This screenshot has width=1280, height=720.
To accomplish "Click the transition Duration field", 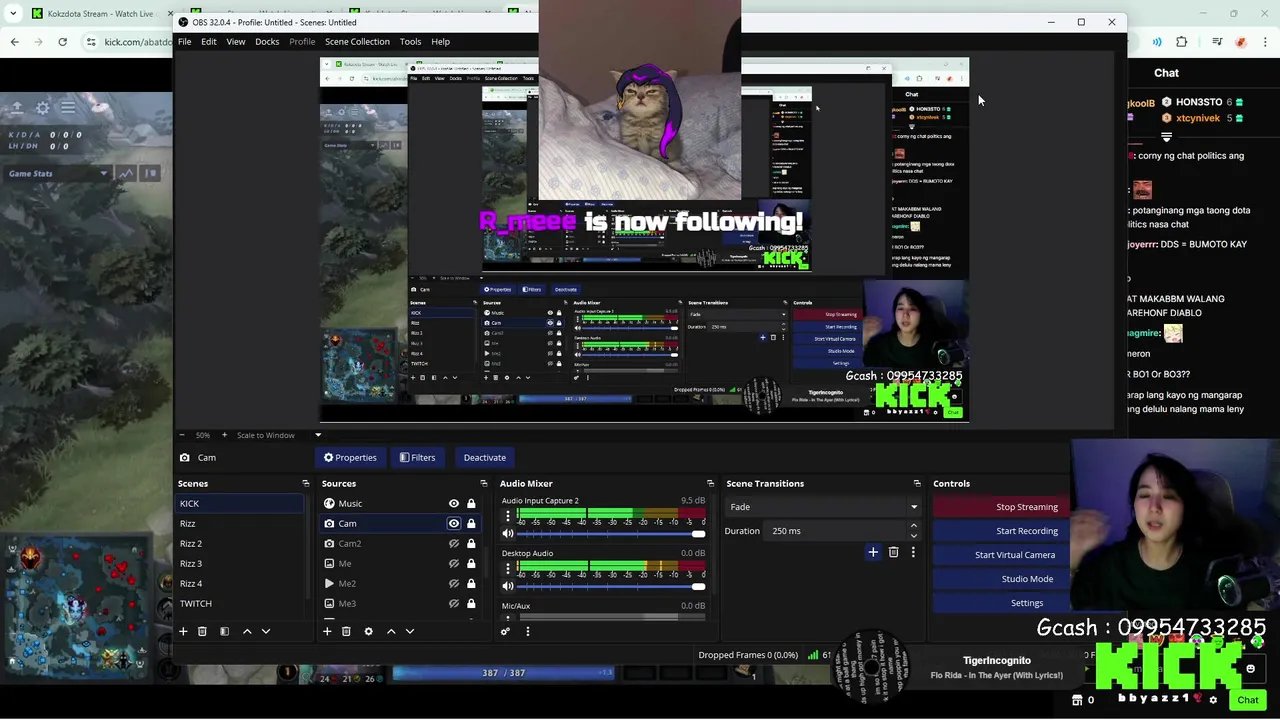I will tap(838, 531).
